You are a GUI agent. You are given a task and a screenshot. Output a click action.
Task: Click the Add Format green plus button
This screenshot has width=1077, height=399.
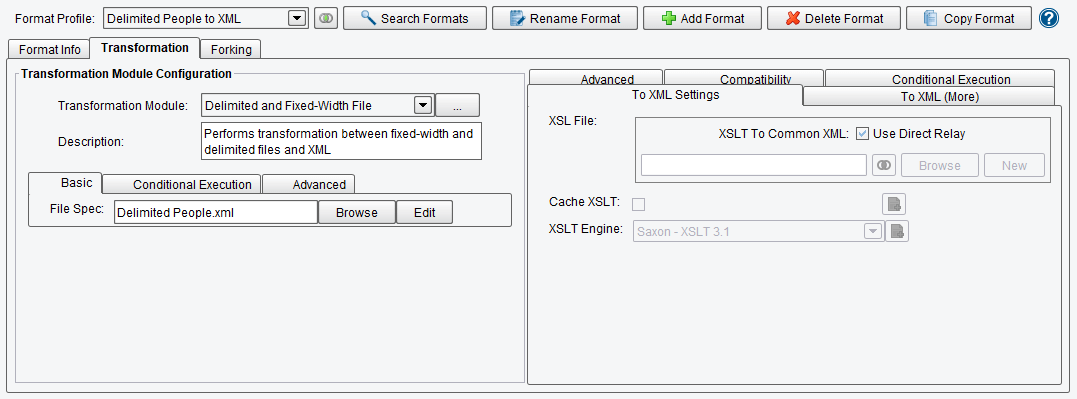pyautogui.click(x=702, y=19)
